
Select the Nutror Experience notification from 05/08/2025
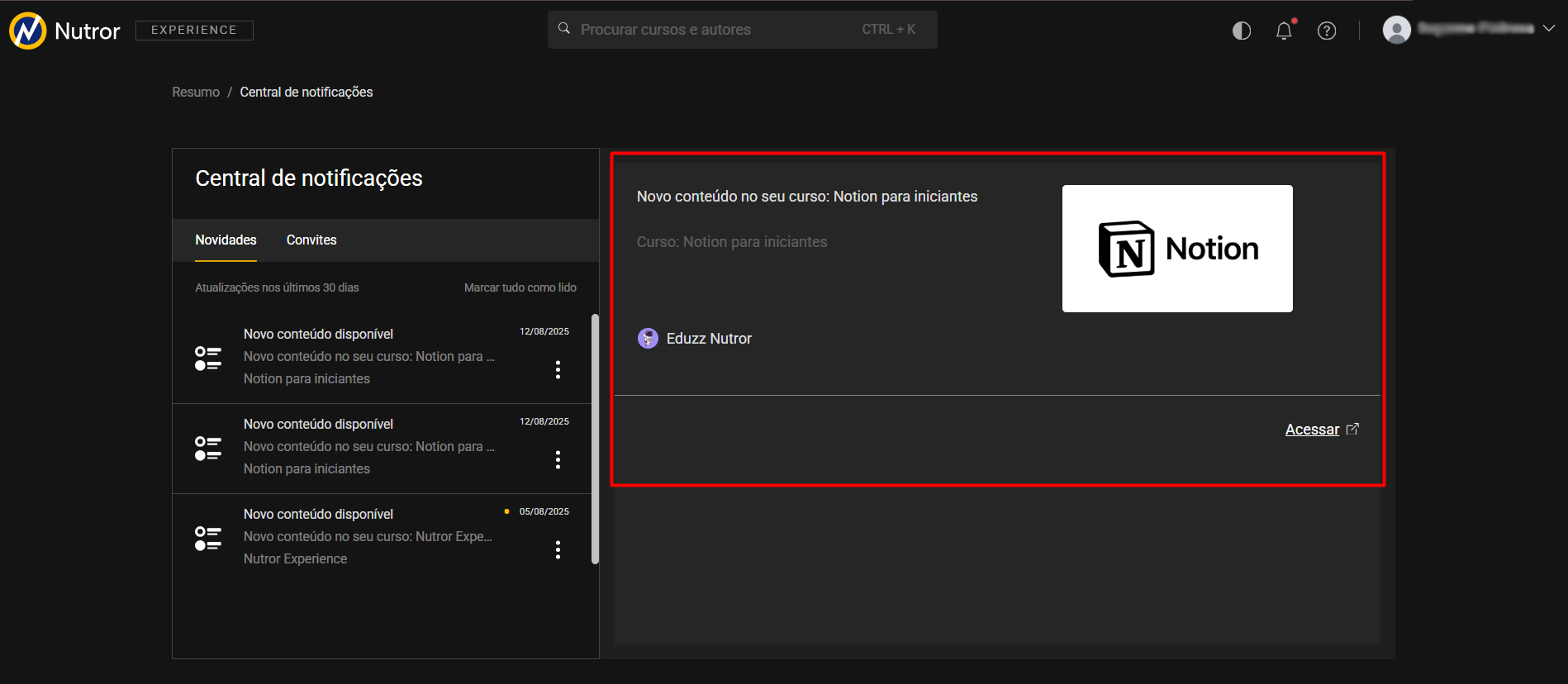[x=367, y=536]
